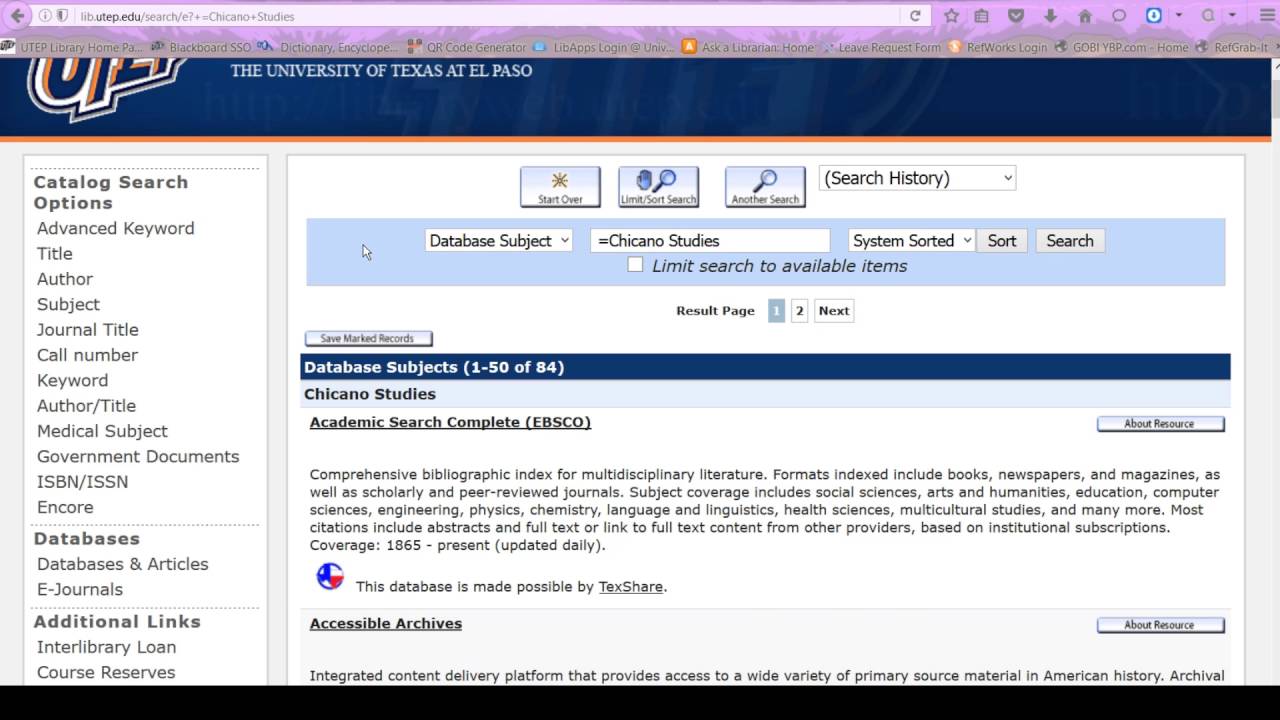Screen dimensions: 1280x720
Task: Open Databases & Articles link
Action: pos(123,564)
